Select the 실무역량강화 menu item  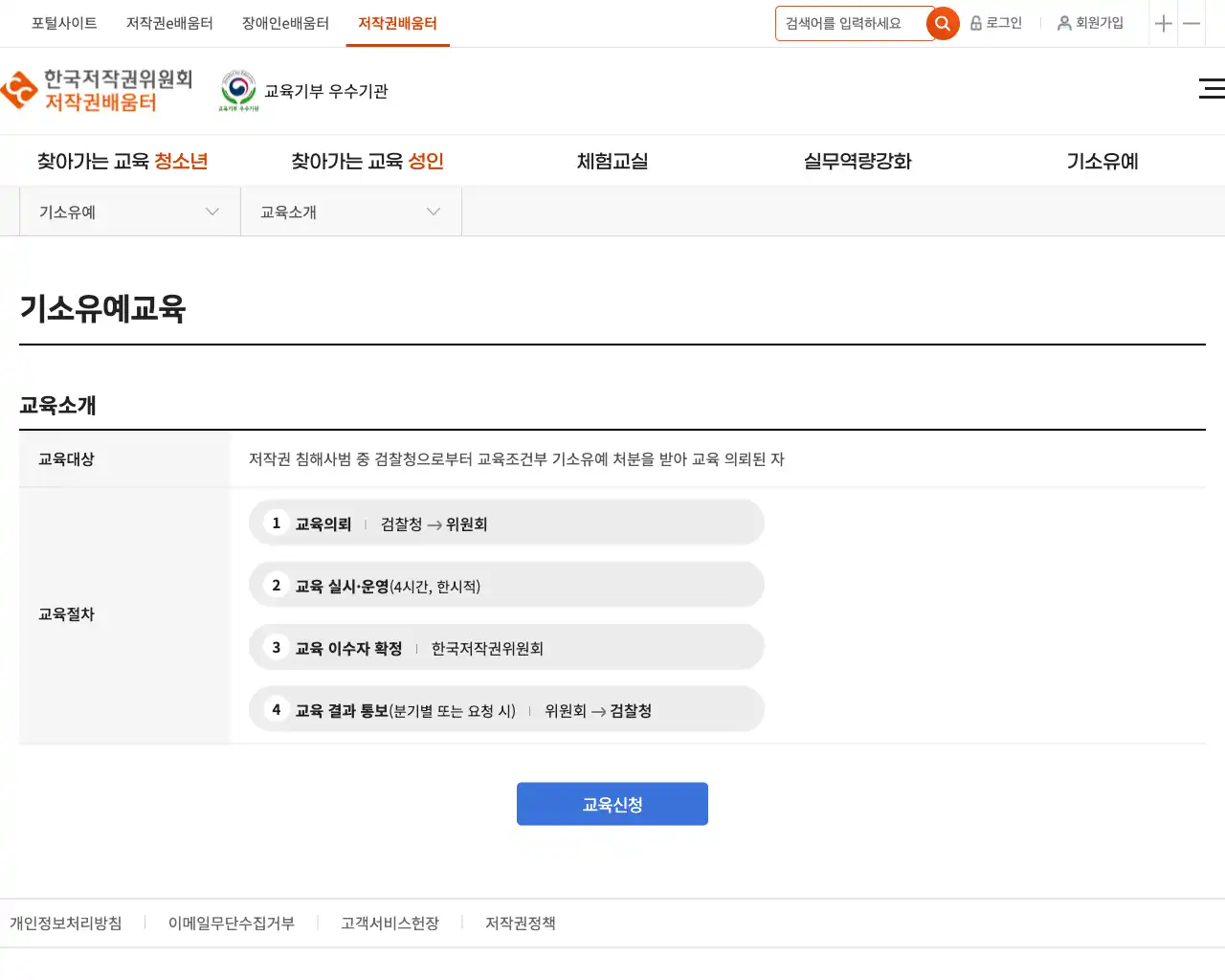(857, 162)
